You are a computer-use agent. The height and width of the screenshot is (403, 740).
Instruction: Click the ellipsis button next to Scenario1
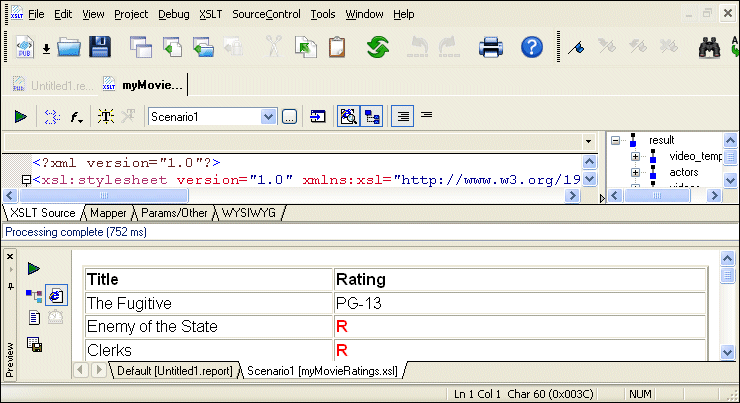tap(289, 117)
